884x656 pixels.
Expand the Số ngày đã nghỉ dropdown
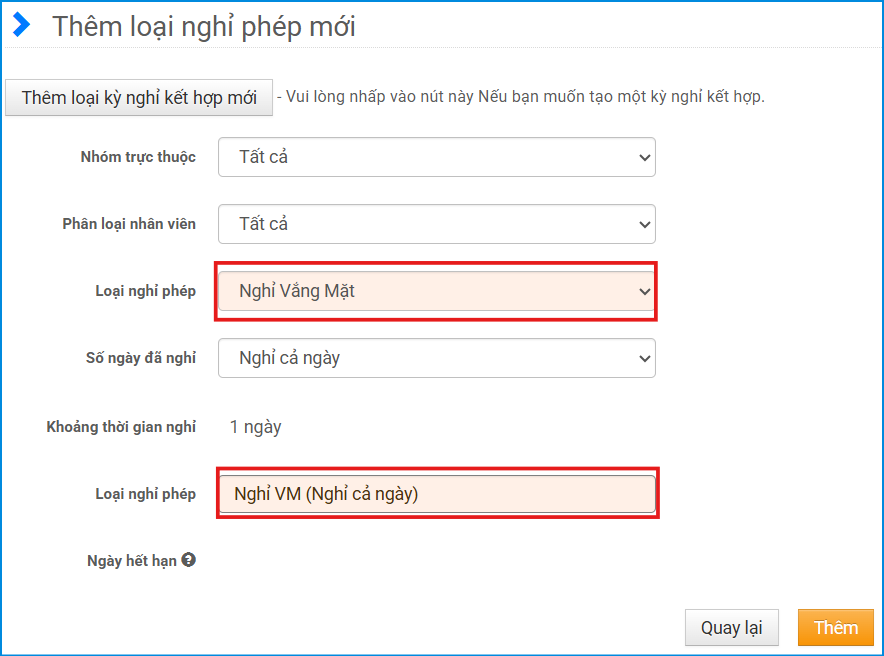pos(436,358)
